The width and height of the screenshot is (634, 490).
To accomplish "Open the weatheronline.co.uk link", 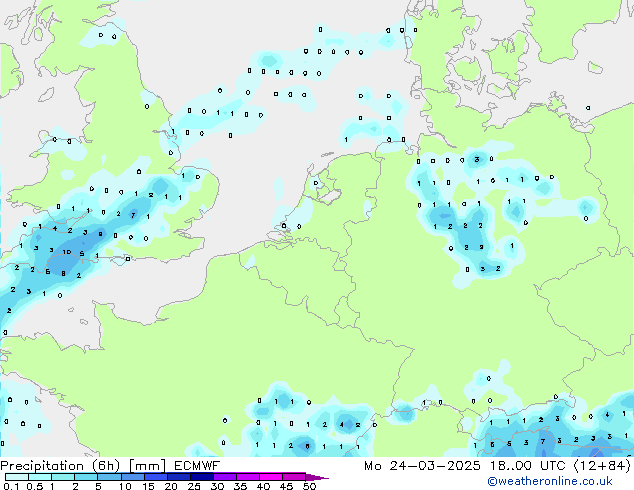I will coord(550,481).
